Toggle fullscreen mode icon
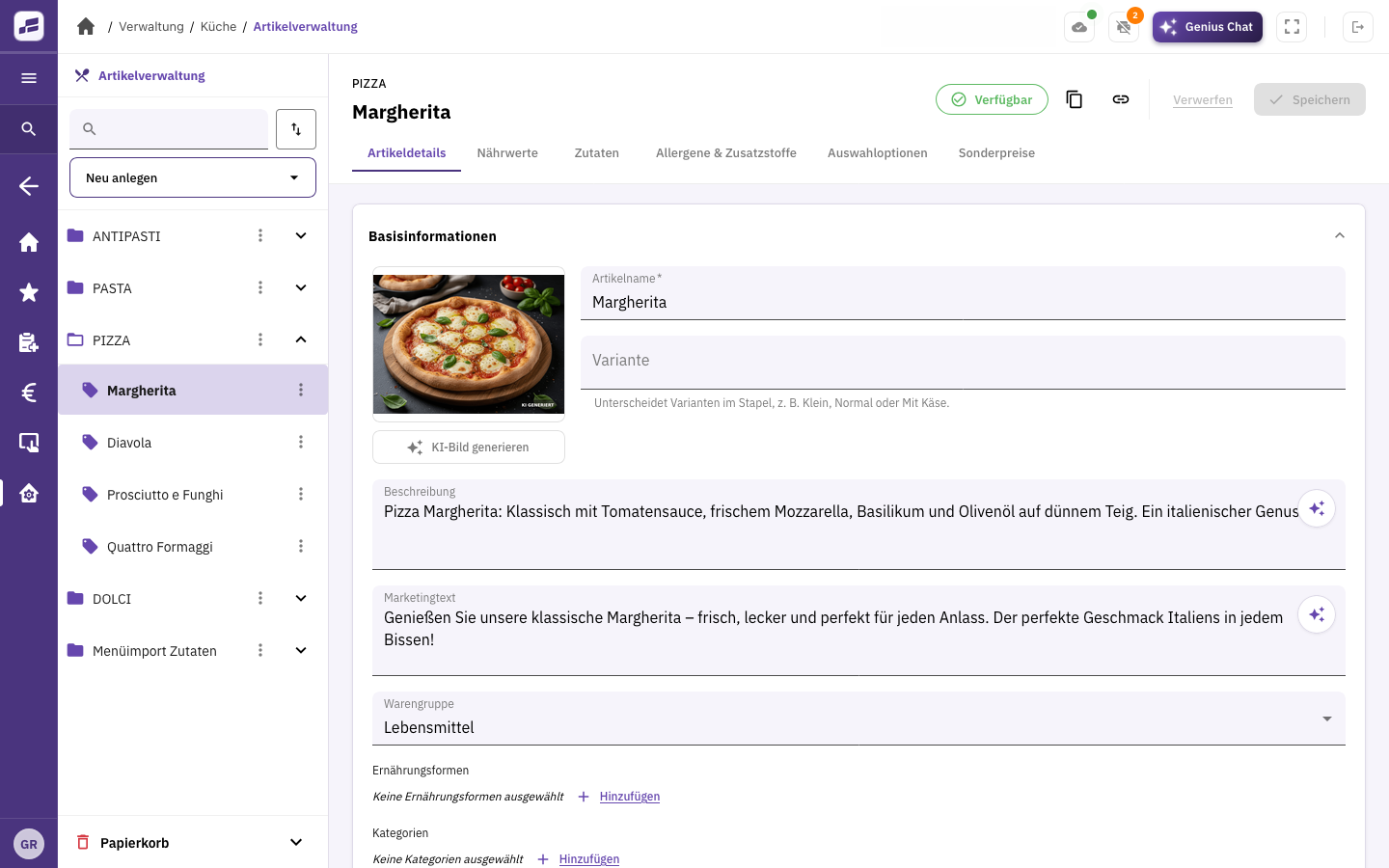Viewport: 1389px width, 868px height. coord(1292,27)
